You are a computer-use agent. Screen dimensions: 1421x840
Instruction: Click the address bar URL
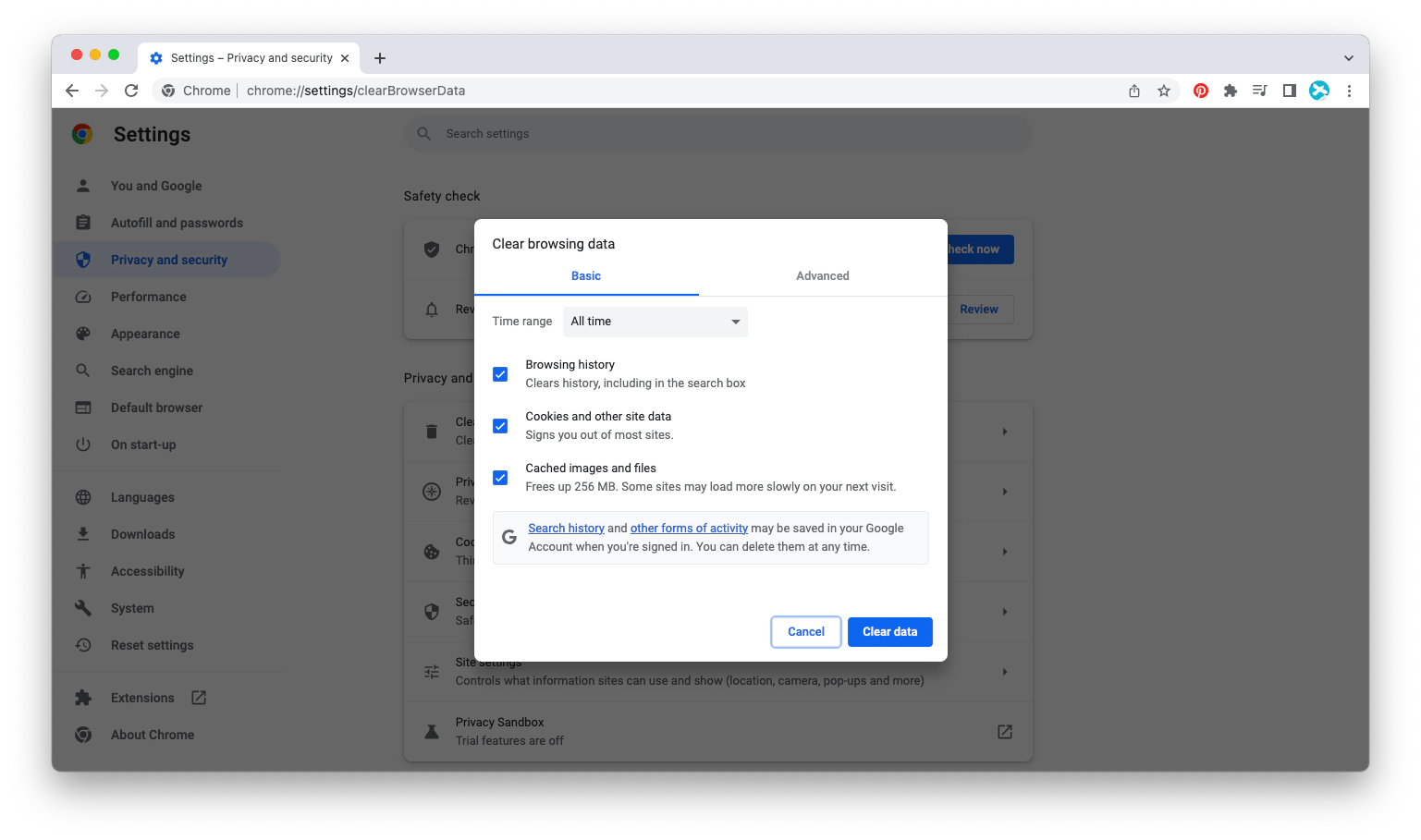click(356, 91)
